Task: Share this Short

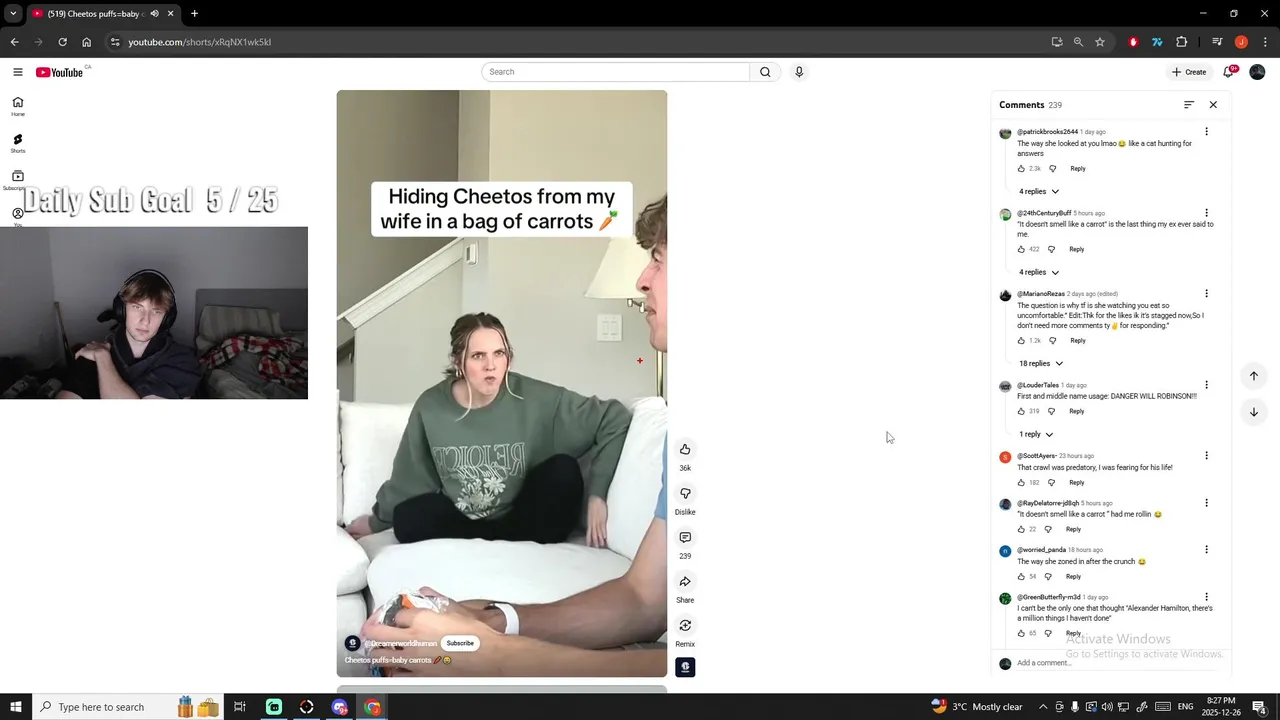Action: pos(685,581)
